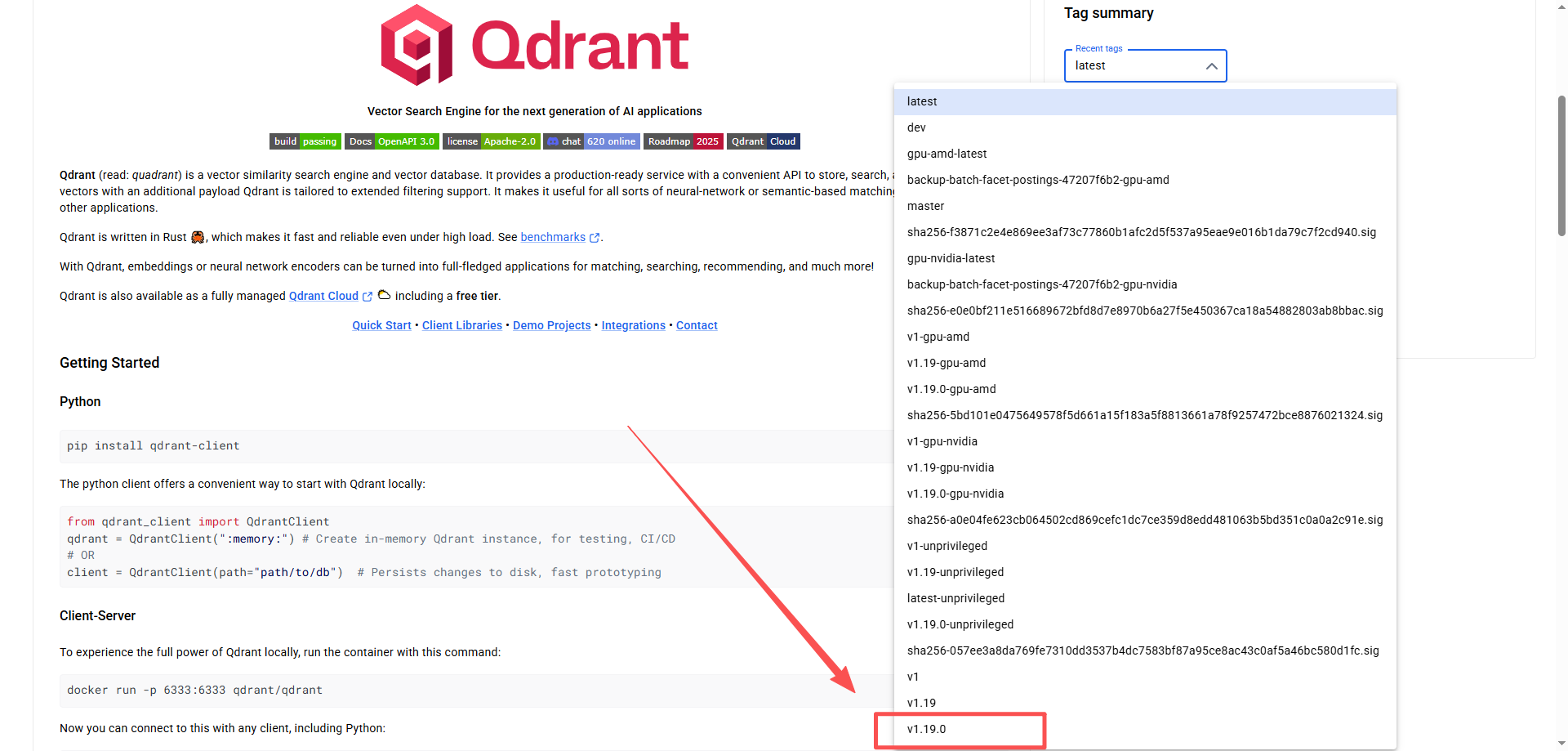Select the dev tag option
This screenshot has width=1568, height=751.
(1145, 127)
